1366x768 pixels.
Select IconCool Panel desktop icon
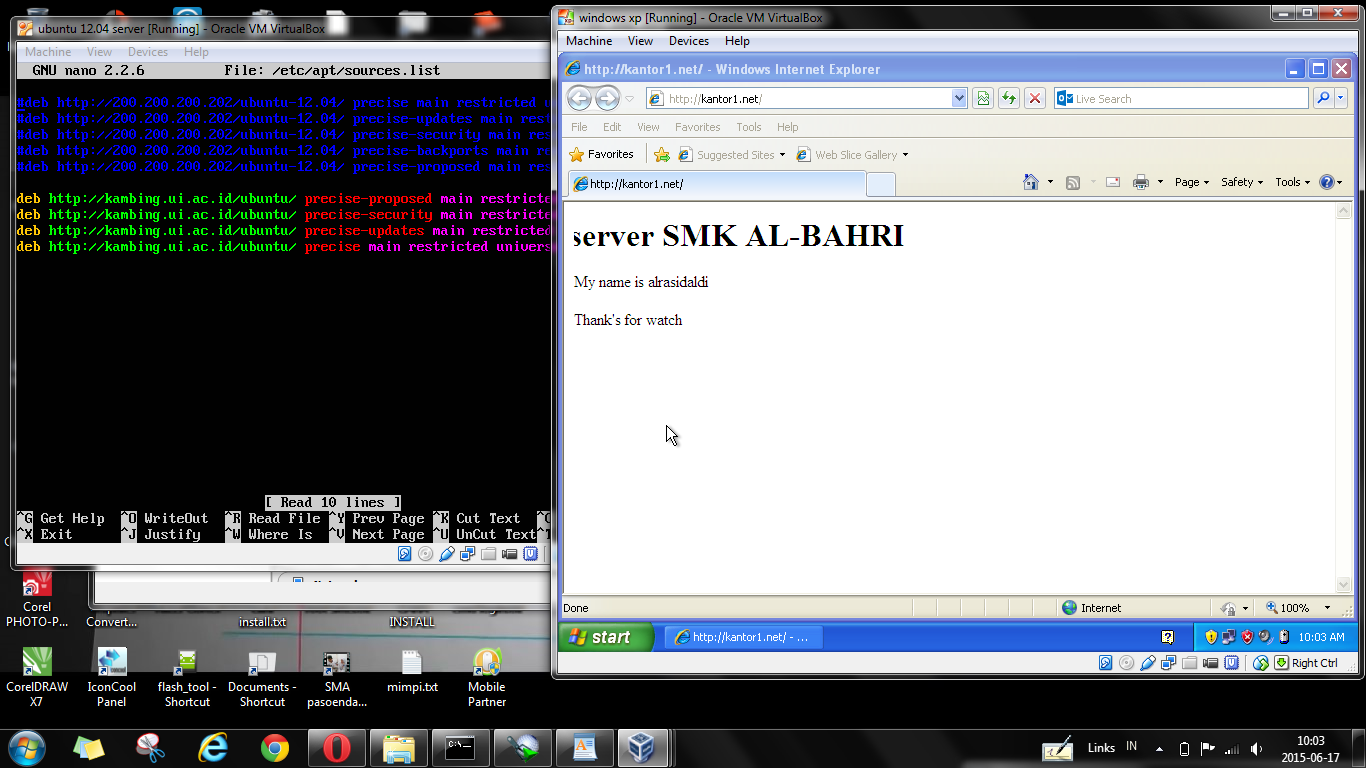111,678
